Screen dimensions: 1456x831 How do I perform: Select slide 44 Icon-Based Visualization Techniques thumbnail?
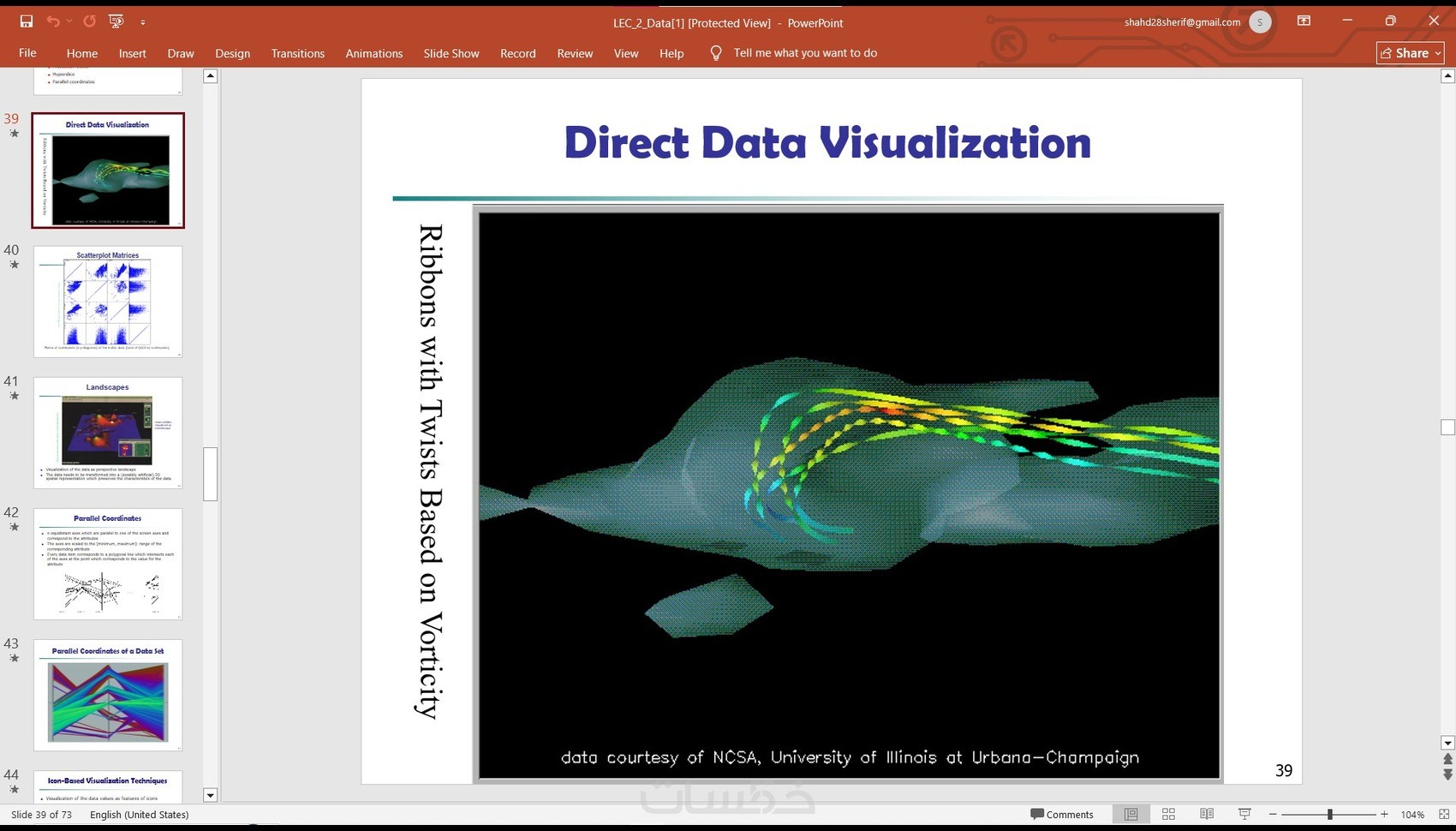[x=108, y=786]
